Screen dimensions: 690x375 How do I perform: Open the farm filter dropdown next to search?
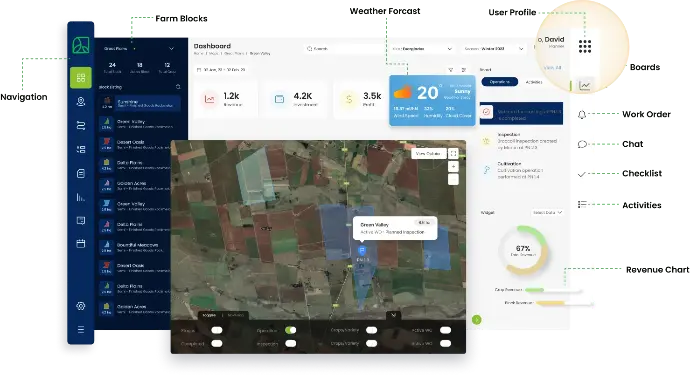click(422, 49)
